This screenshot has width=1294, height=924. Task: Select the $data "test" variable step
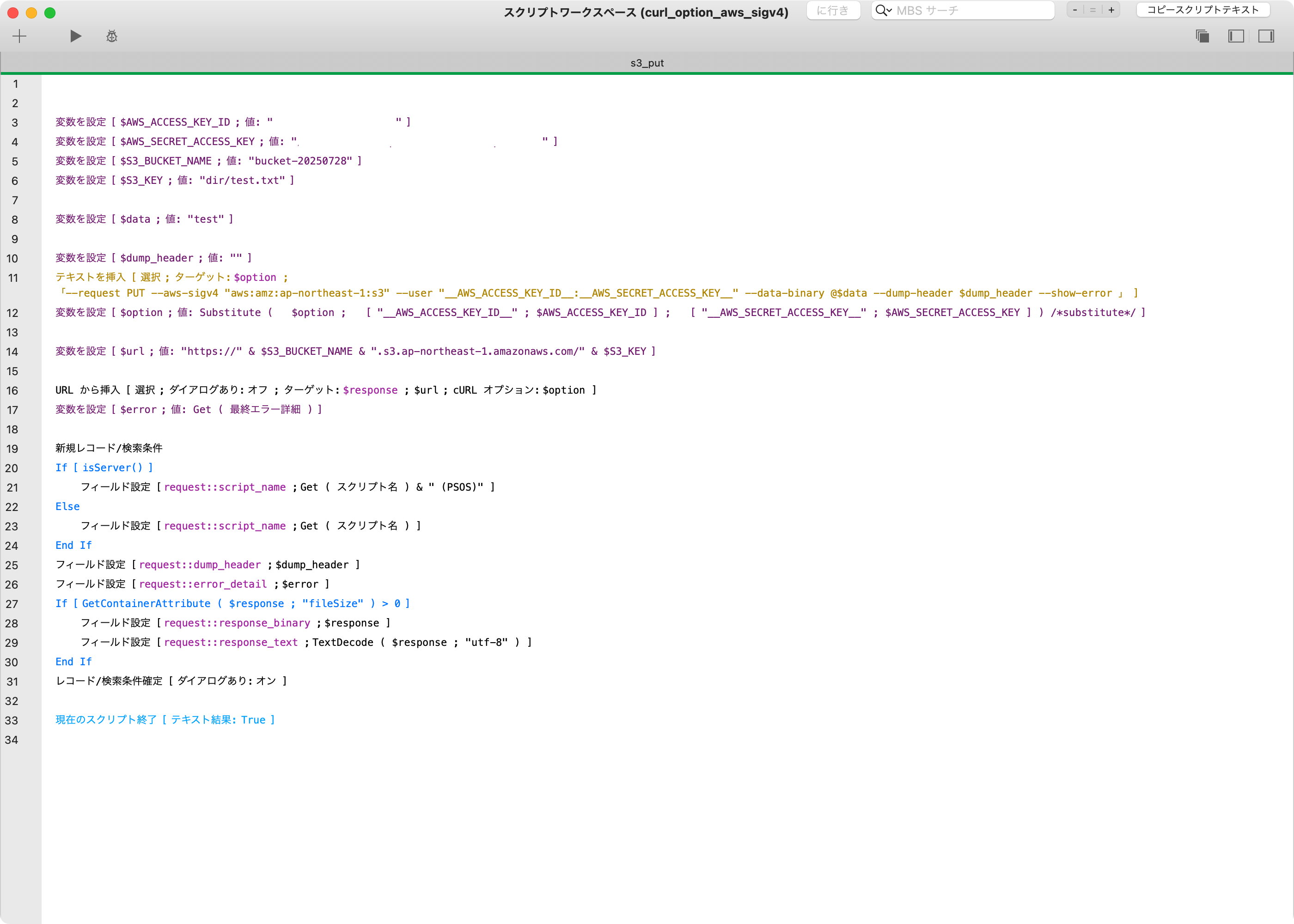tap(144, 219)
